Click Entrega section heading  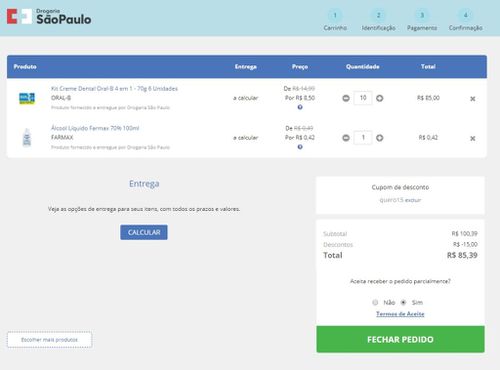click(x=144, y=184)
